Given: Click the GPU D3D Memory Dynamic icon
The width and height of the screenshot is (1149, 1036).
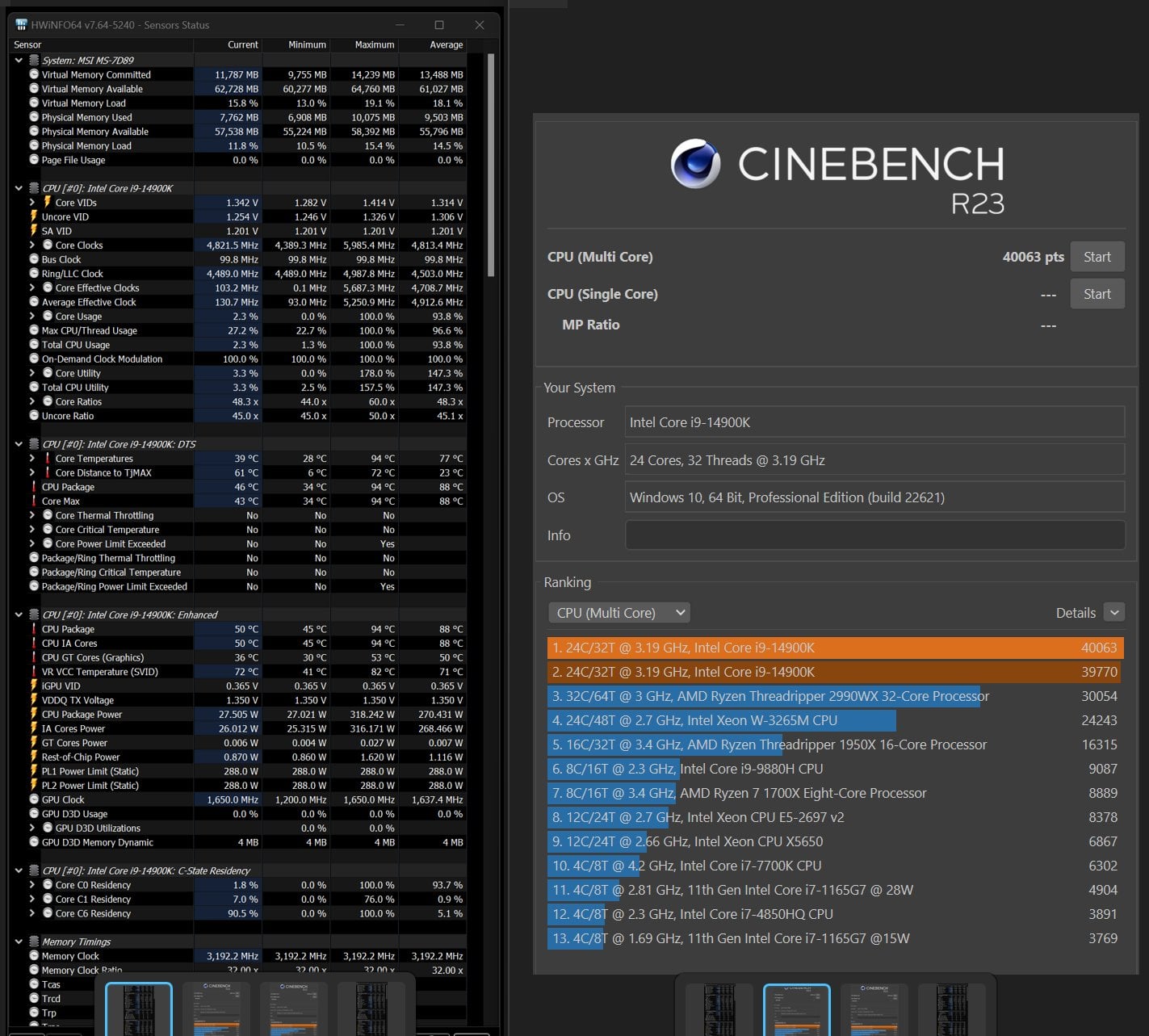Looking at the screenshot, I should click(34, 842).
